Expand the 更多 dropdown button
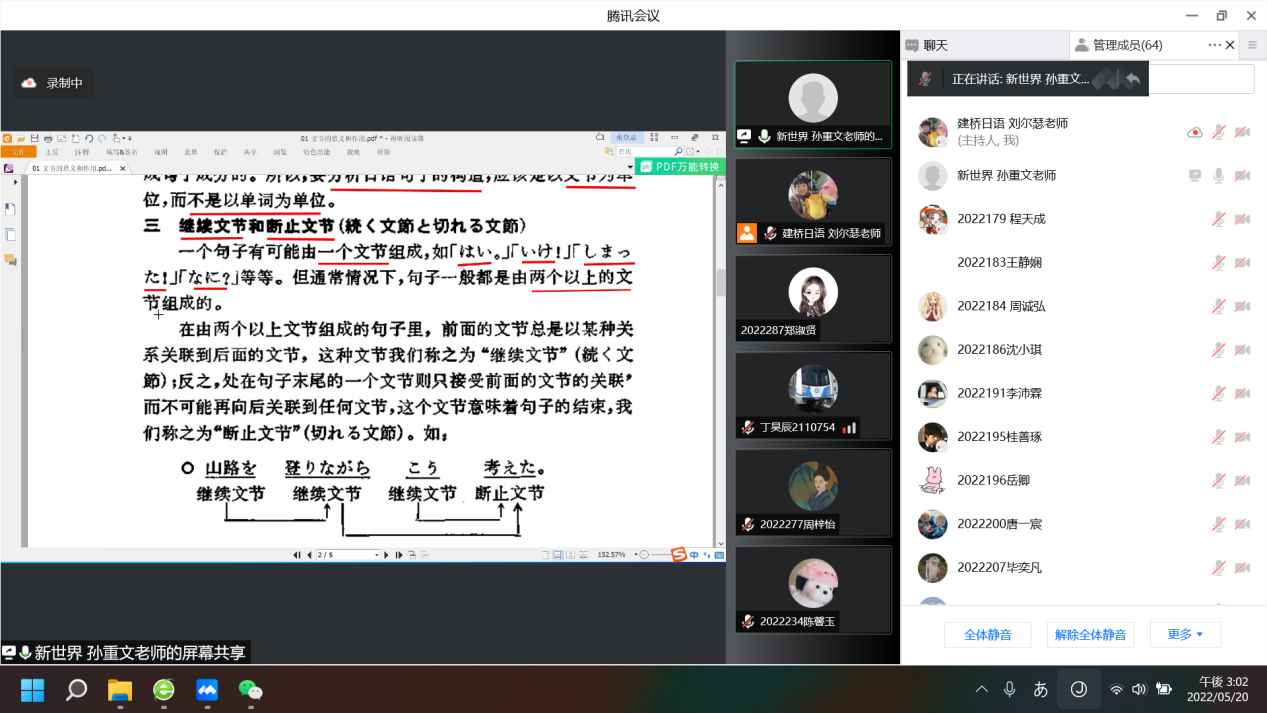Image resolution: width=1267 pixels, height=713 pixels. click(1185, 634)
